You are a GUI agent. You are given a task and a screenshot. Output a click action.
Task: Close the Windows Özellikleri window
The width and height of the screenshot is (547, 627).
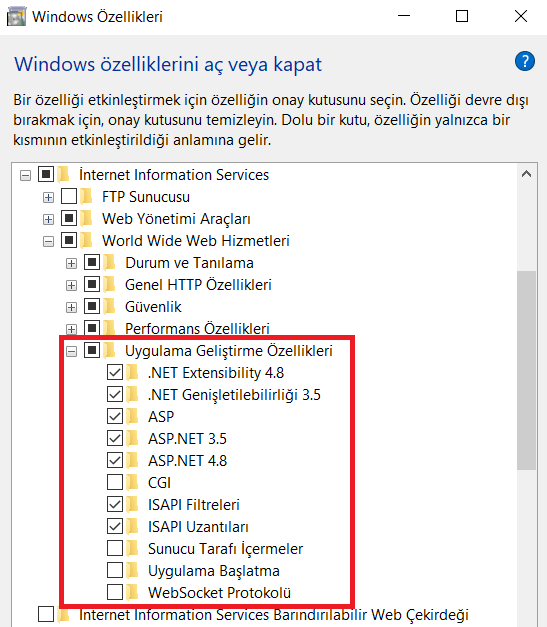(521, 16)
